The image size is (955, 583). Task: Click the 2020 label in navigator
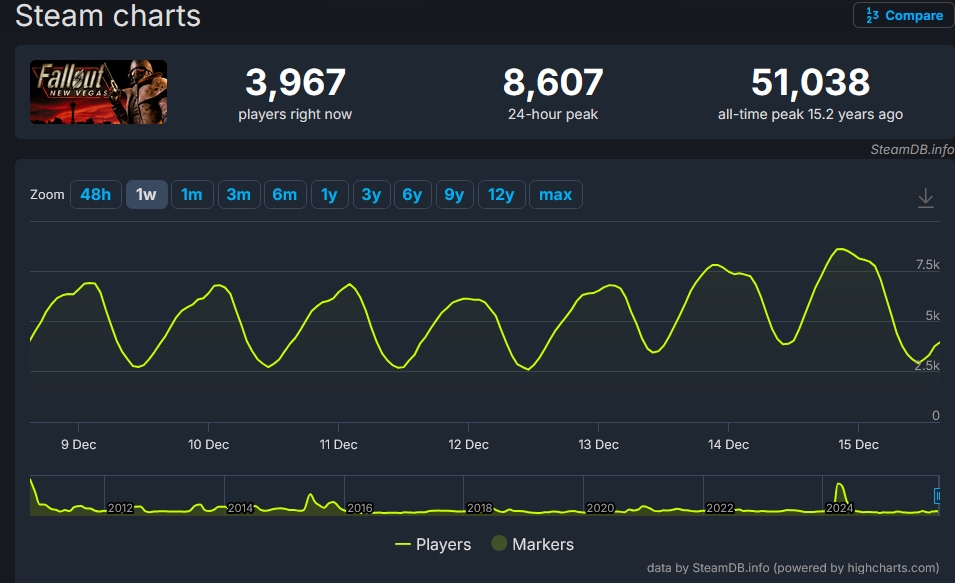[x=600, y=508]
